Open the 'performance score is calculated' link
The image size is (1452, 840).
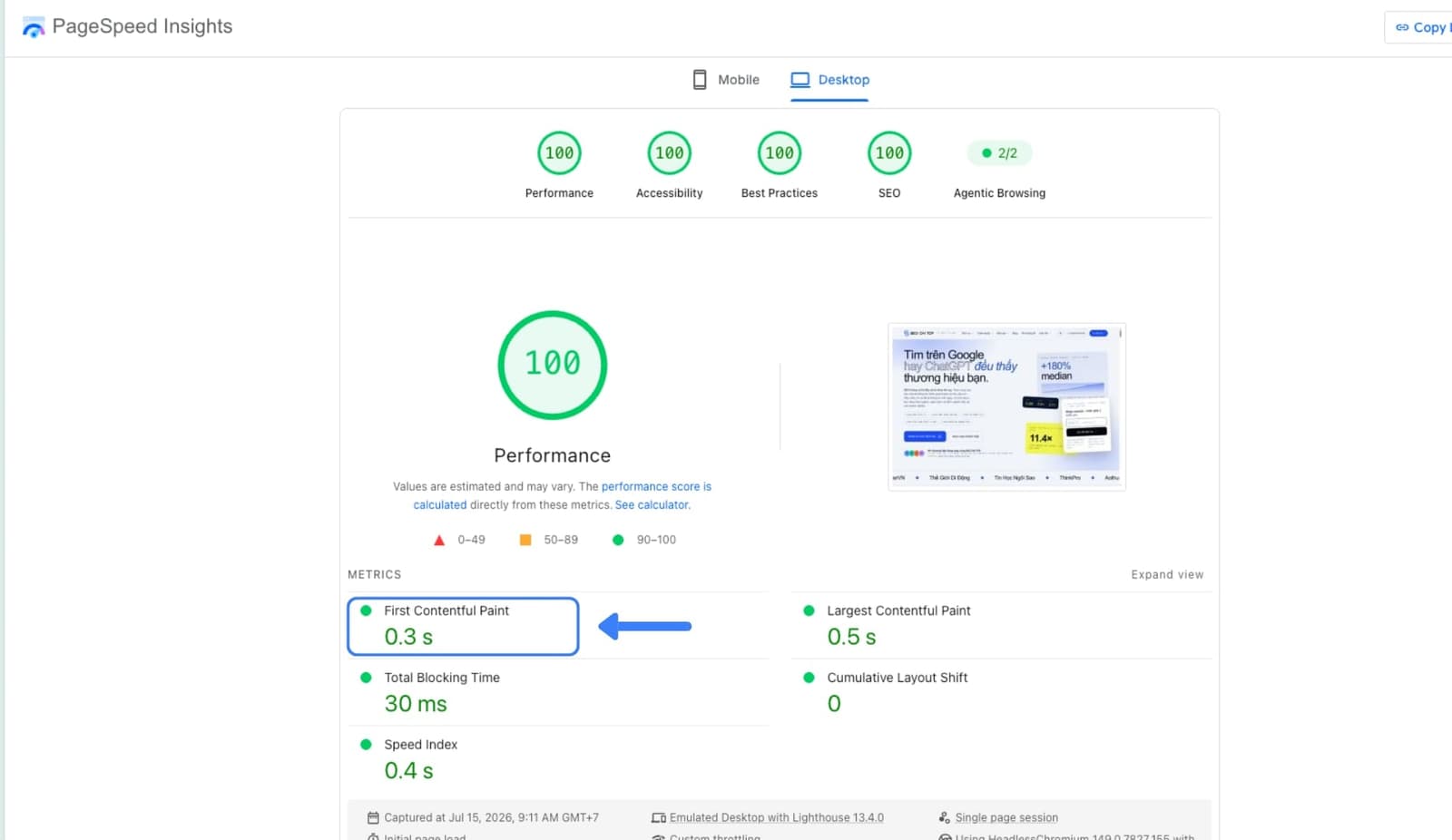tap(563, 495)
